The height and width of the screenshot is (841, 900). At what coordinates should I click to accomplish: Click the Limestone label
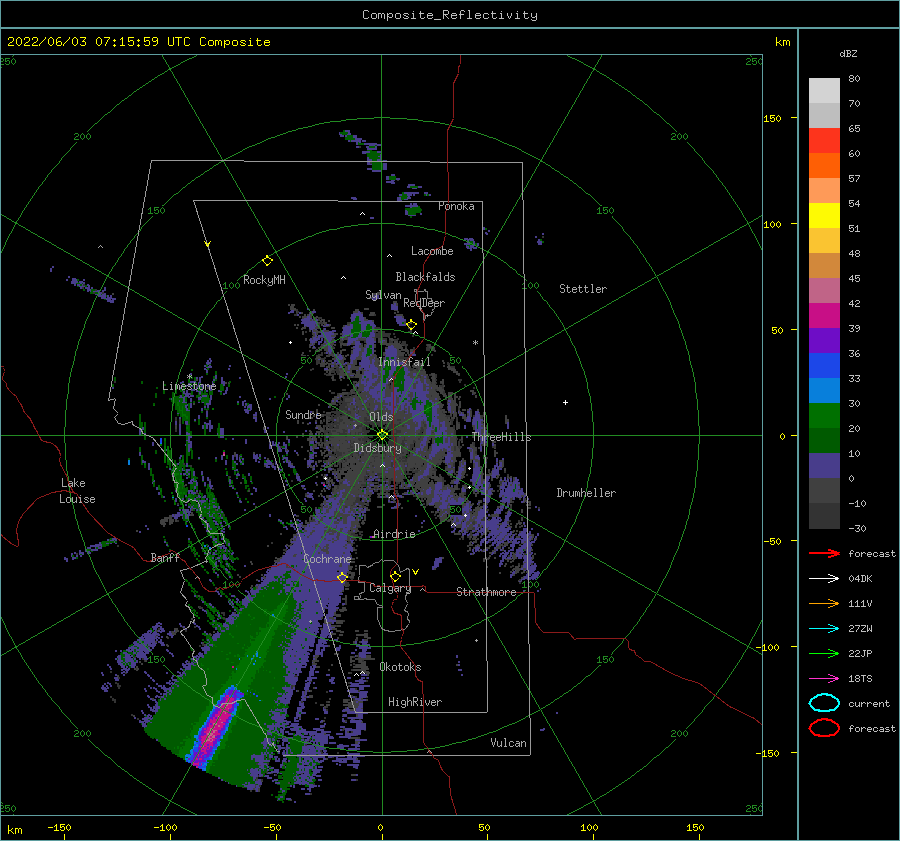(x=189, y=386)
